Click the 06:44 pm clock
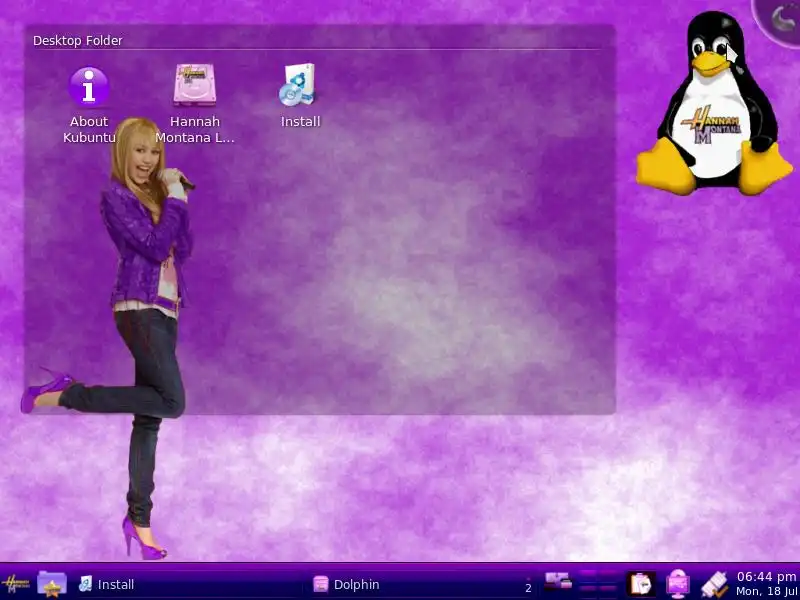 click(767, 577)
